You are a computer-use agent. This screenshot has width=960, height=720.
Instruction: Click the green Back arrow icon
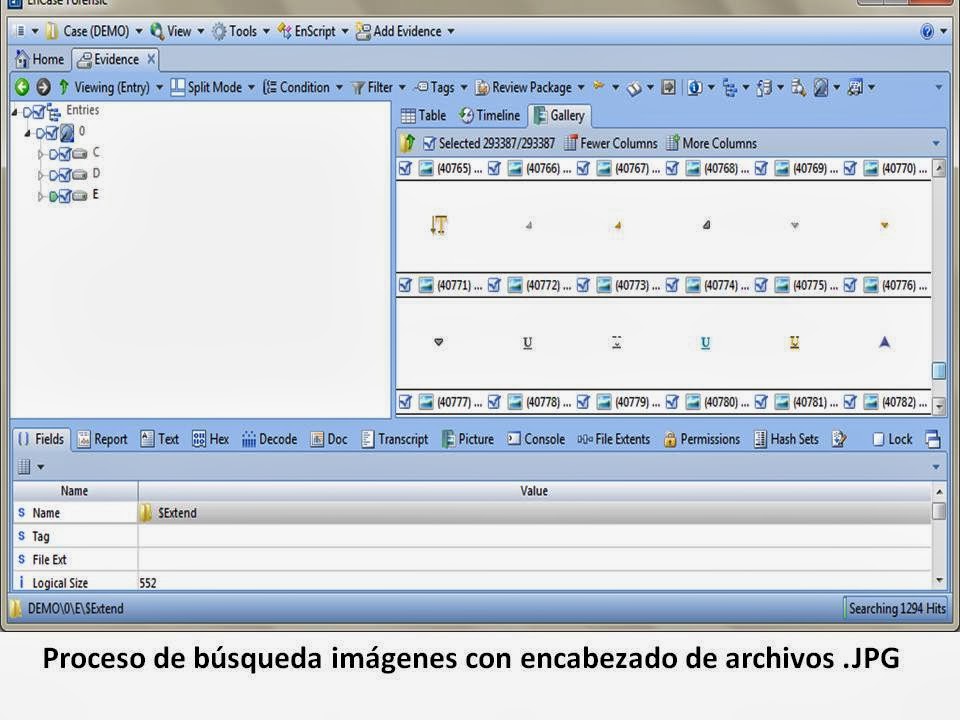click(22, 88)
